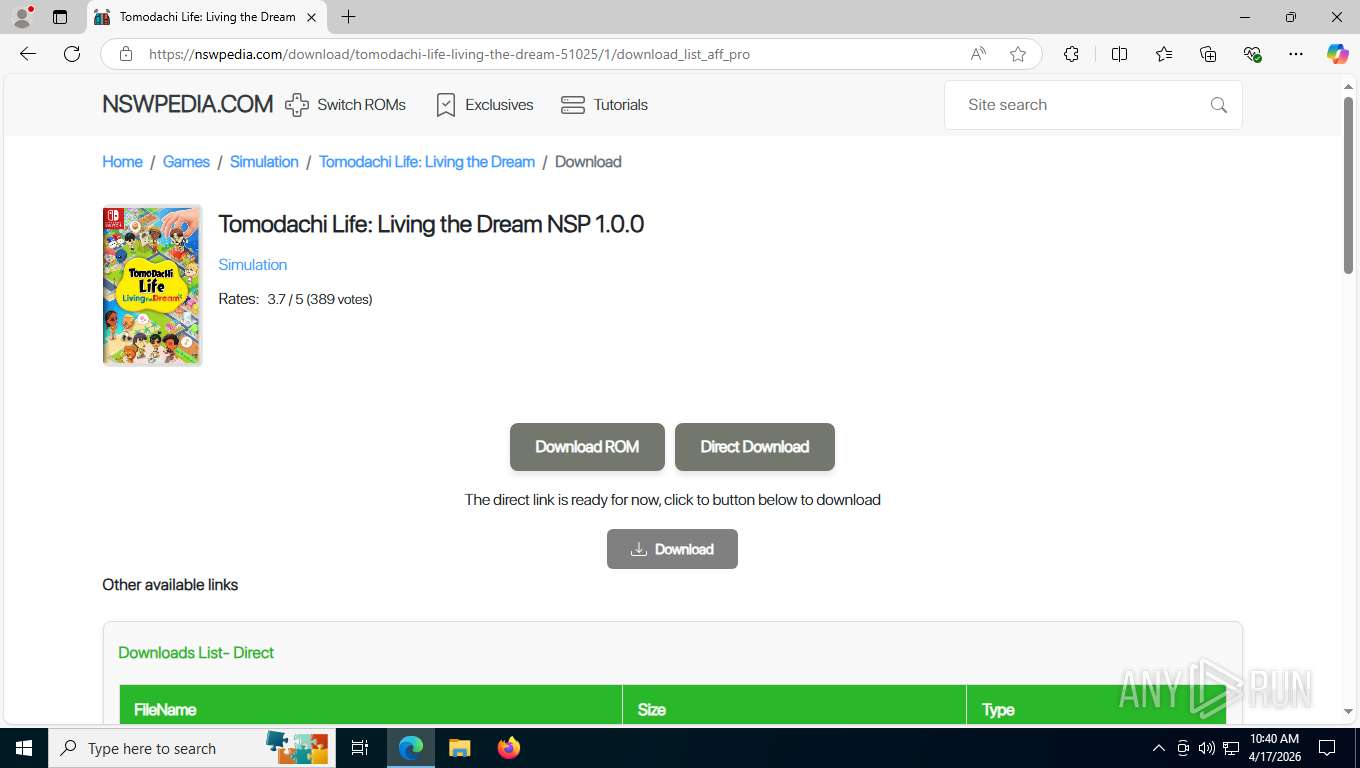Click the Rates 3.7 / 5 text
The height and width of the screenshot is (768, 1360).
coord(295,299)
